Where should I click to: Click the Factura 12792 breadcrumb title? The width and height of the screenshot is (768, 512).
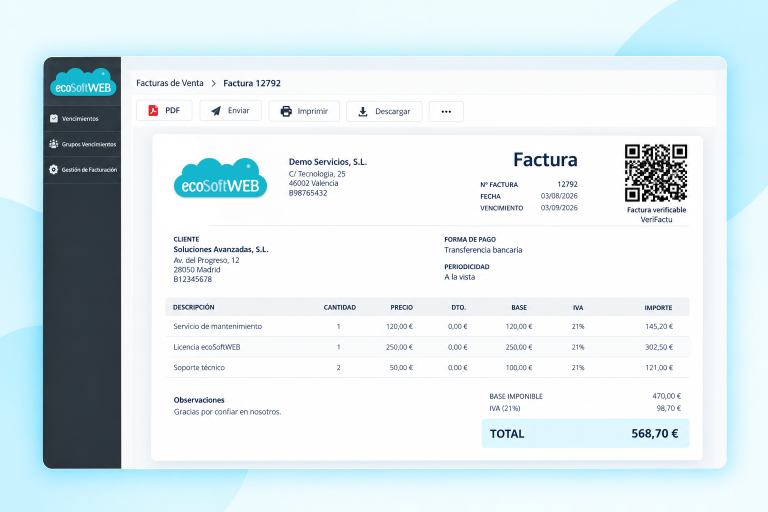point(252,83)
